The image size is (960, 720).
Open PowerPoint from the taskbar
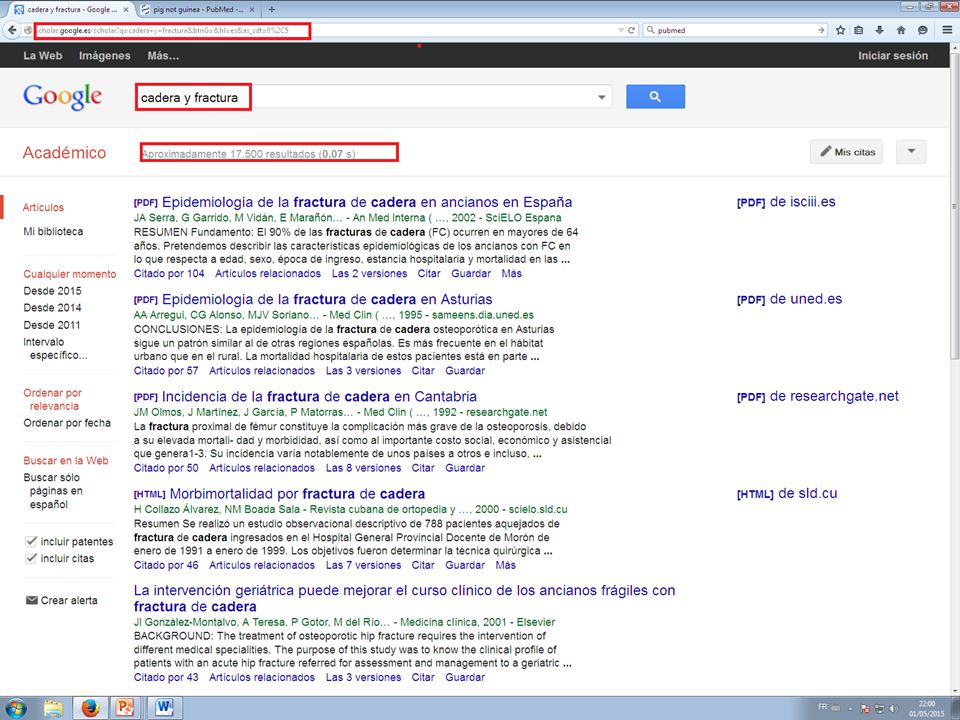tap(126, 708)
